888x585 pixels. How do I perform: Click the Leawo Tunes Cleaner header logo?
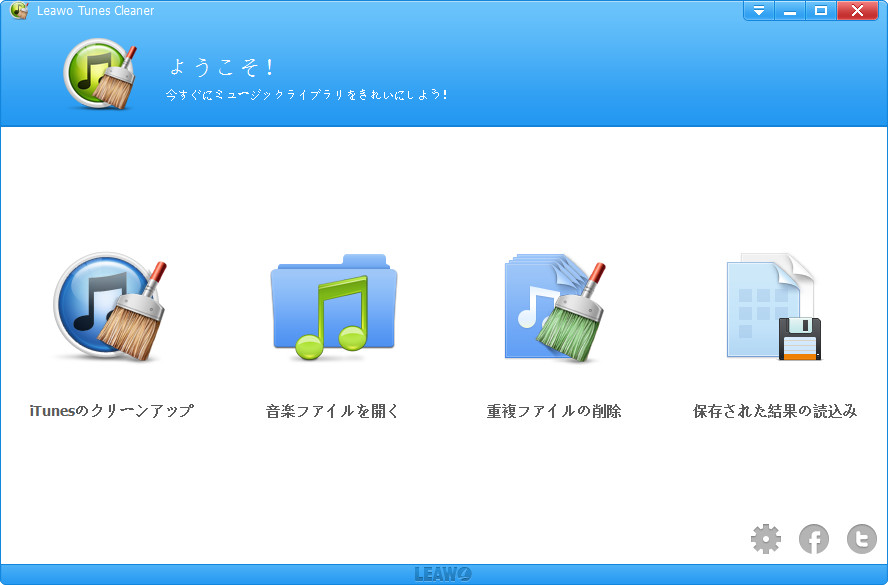[100, 74]
